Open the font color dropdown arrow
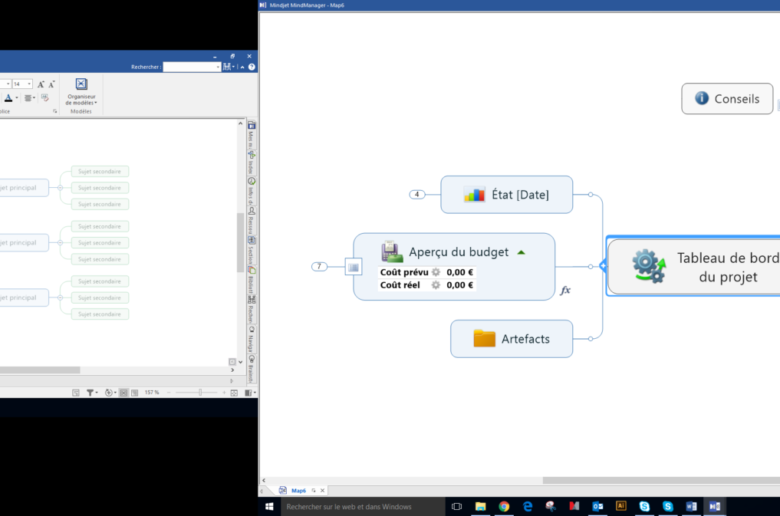780x516 pixels. pyautogui.click(x=18, y=98)
